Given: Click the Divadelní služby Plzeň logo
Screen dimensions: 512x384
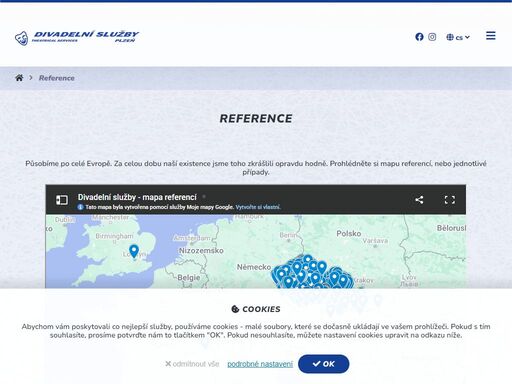Looking at the screenshot, I should 77,37.
